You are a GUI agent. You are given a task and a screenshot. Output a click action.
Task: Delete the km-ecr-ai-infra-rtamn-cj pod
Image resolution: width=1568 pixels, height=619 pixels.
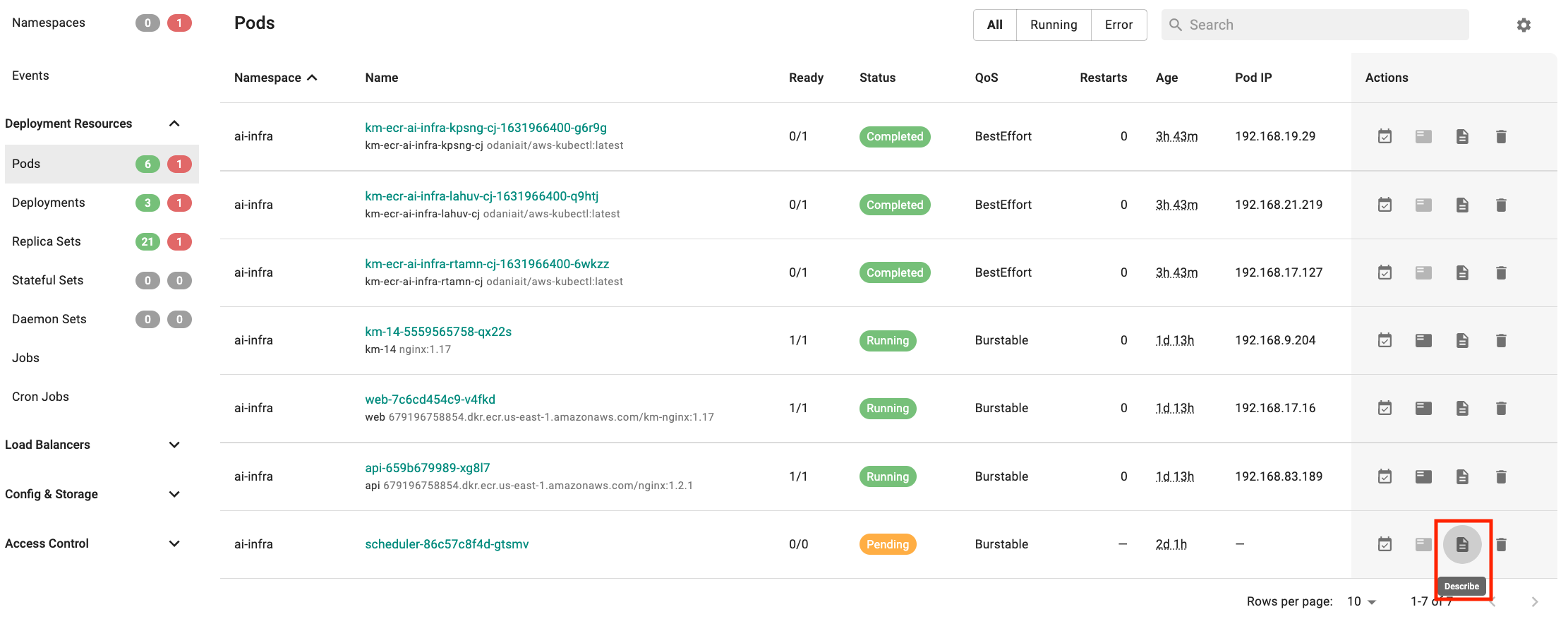click(1501, 272)
